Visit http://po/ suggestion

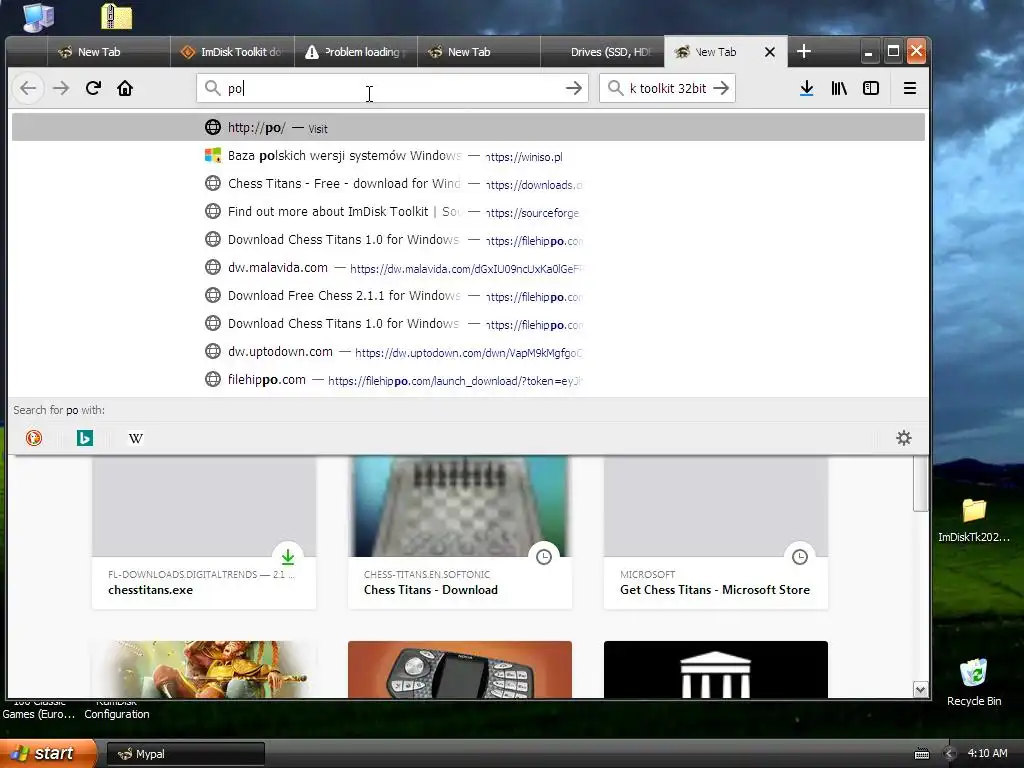(x=468, y=127)
